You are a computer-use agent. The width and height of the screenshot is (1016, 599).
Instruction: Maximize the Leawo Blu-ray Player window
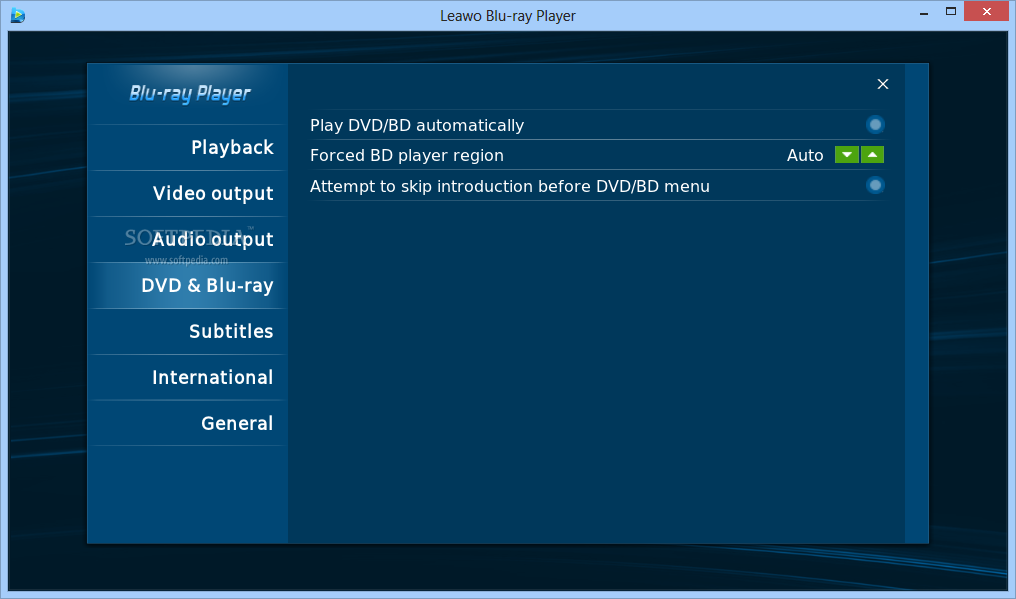click(x=951, y=12)
